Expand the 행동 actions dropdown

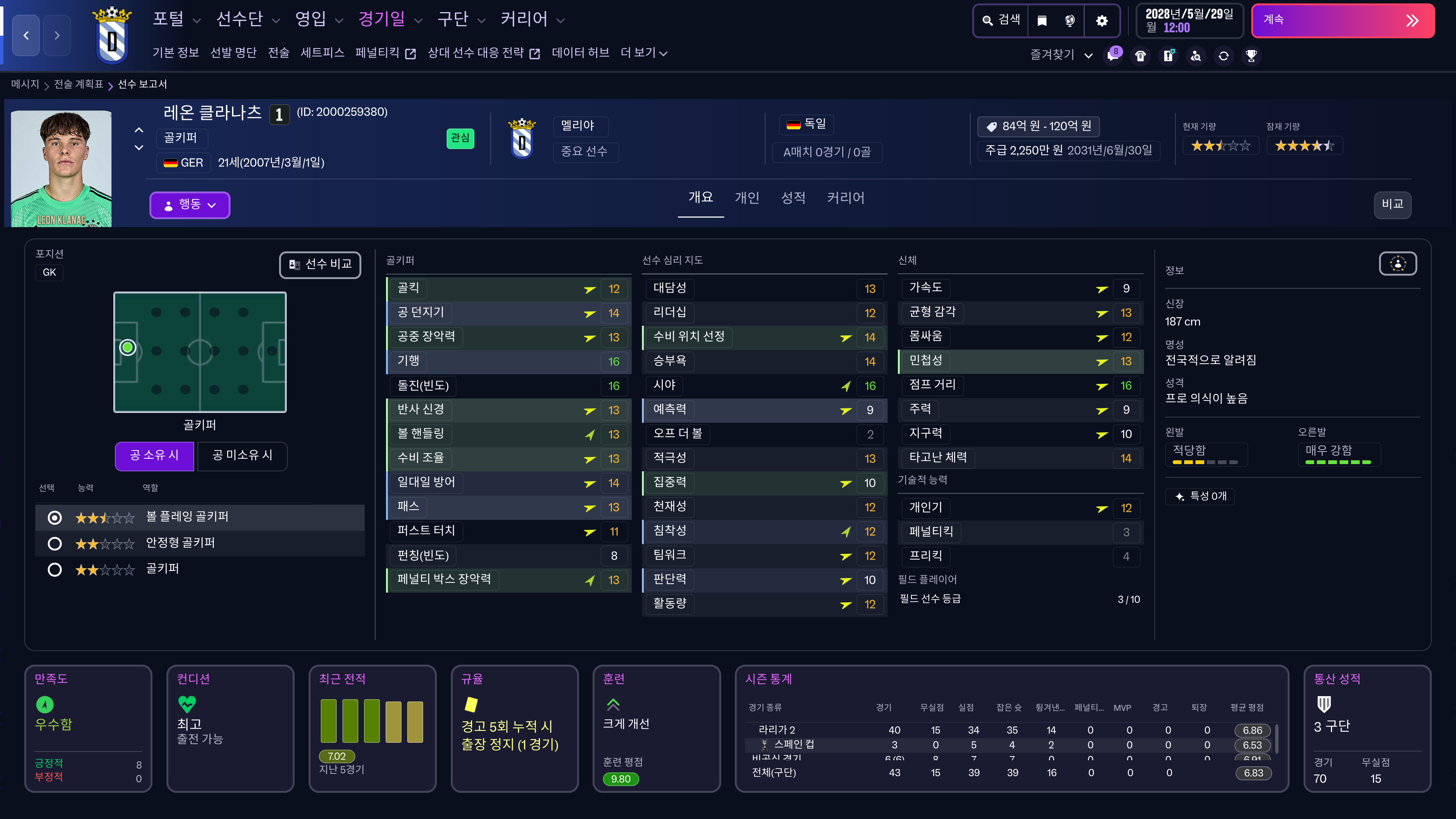(x=189, y=205)
